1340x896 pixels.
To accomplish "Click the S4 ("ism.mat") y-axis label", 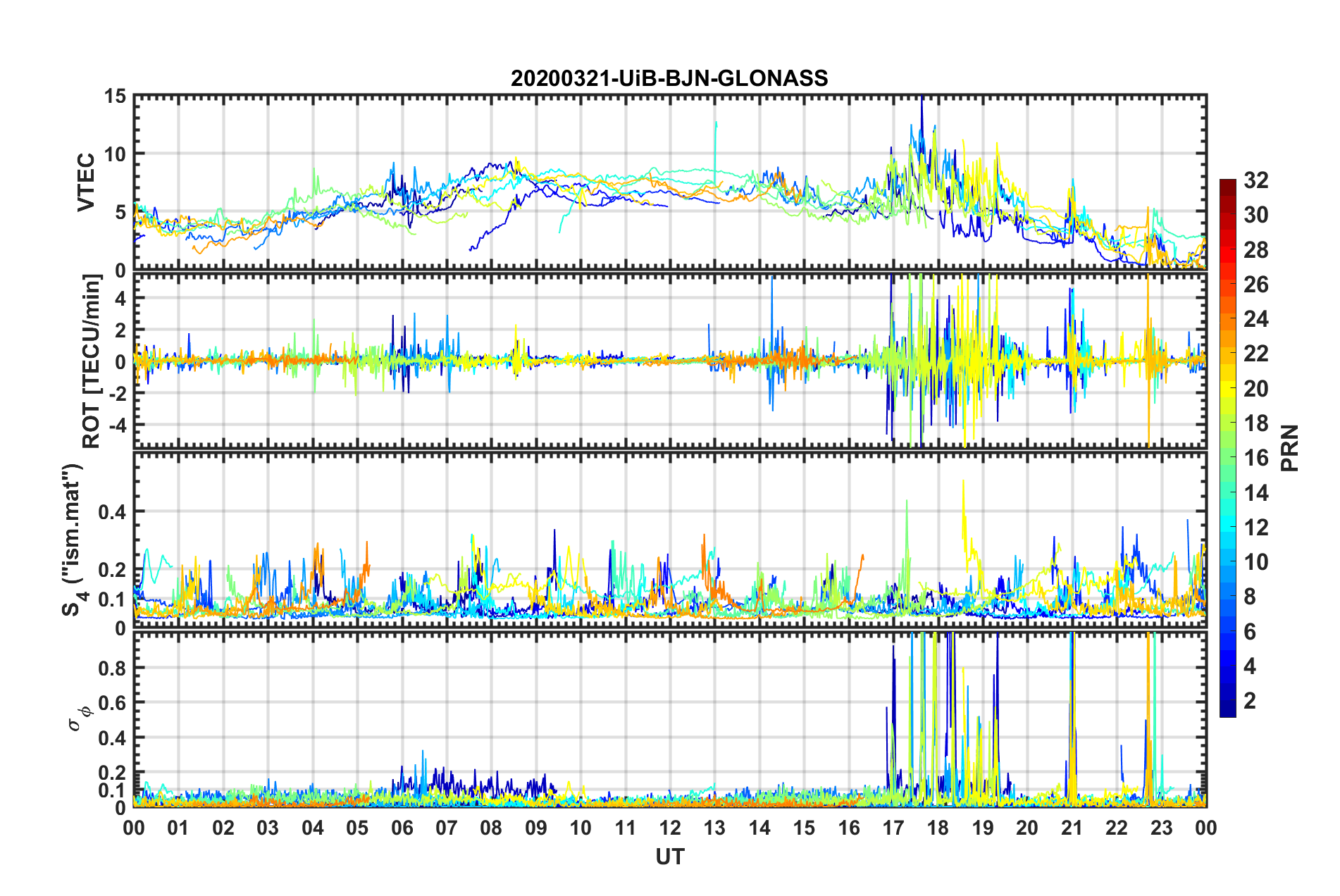I will point(73,540).
